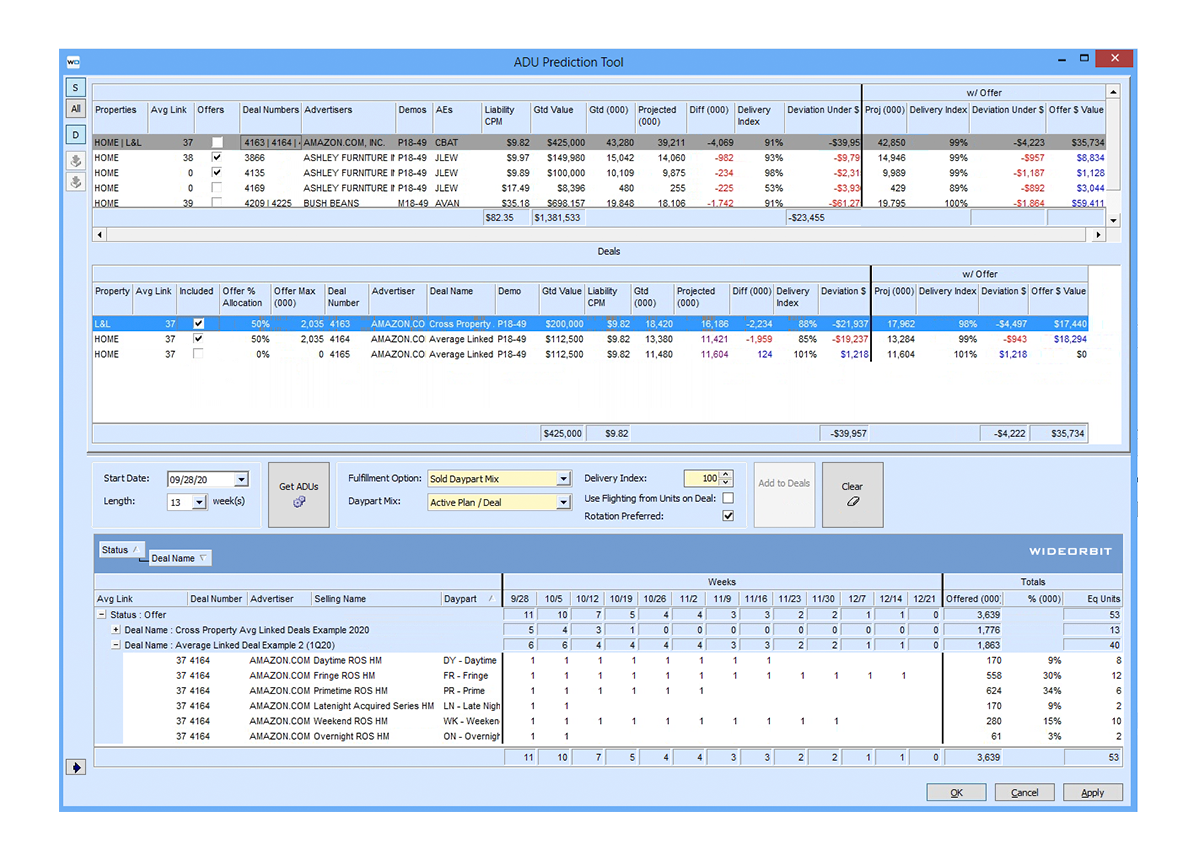Screen dimensions: 1195x859
Task: Click the Apply button
Action: (x=1092, y=793)
